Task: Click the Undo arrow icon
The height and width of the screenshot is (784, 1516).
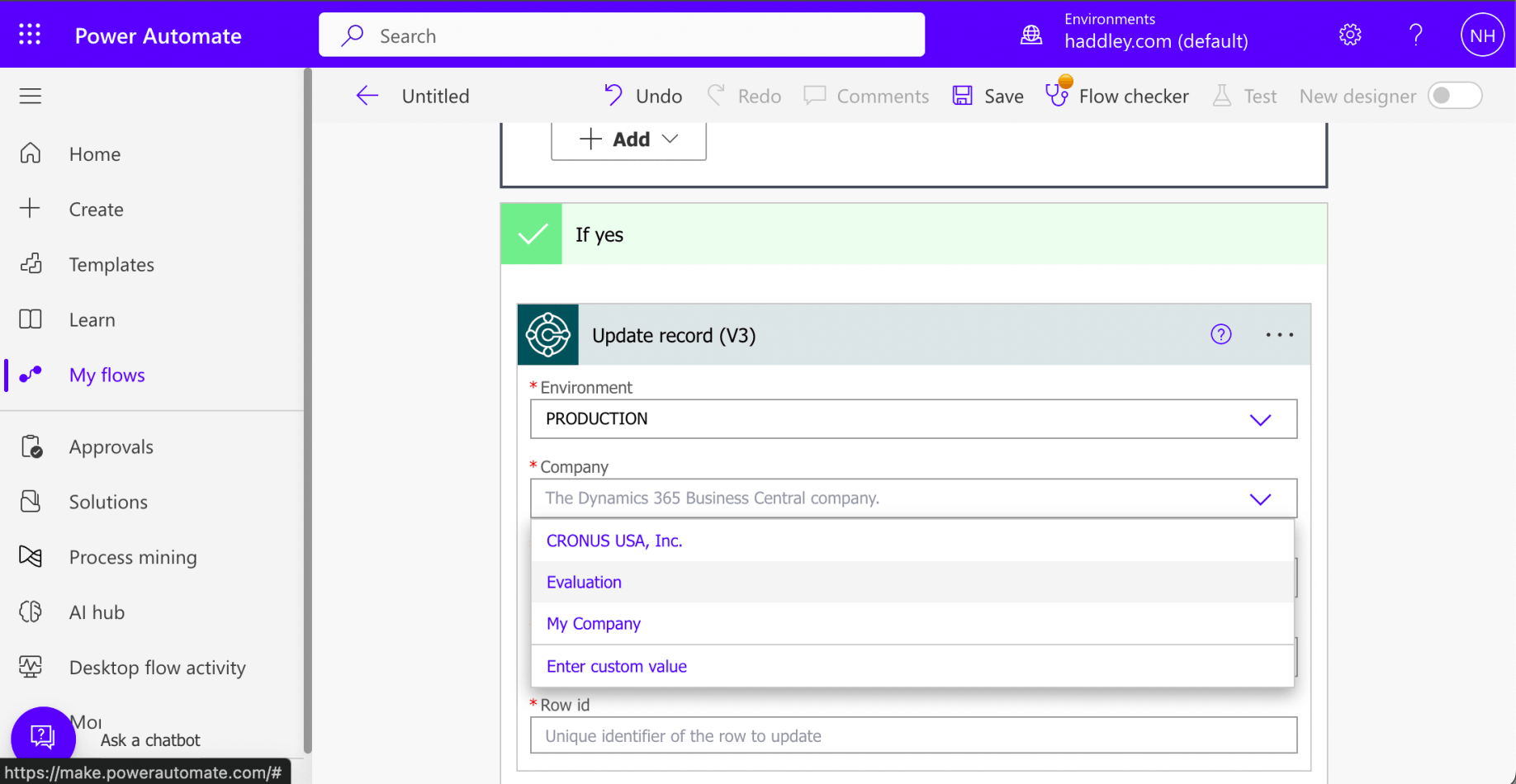Action: click(613, 96)
